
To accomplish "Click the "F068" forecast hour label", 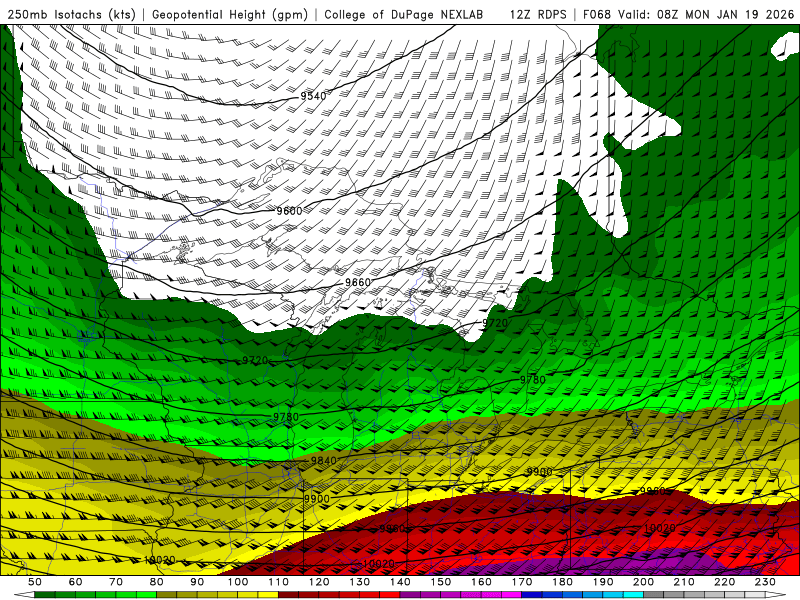I will click(x=596, y=15).
